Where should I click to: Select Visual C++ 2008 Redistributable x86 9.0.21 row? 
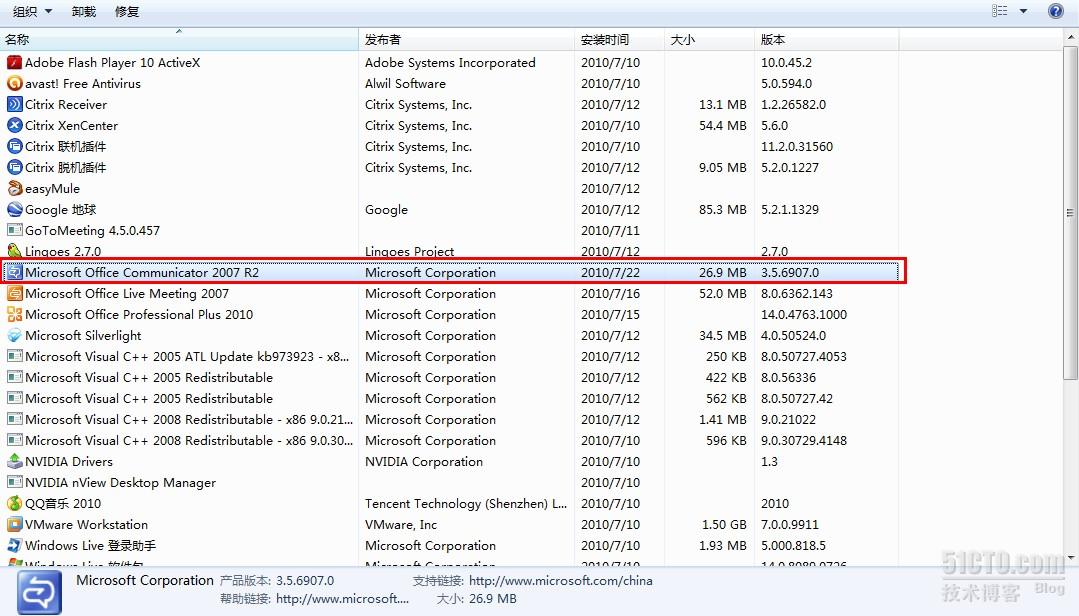[451, 420]
